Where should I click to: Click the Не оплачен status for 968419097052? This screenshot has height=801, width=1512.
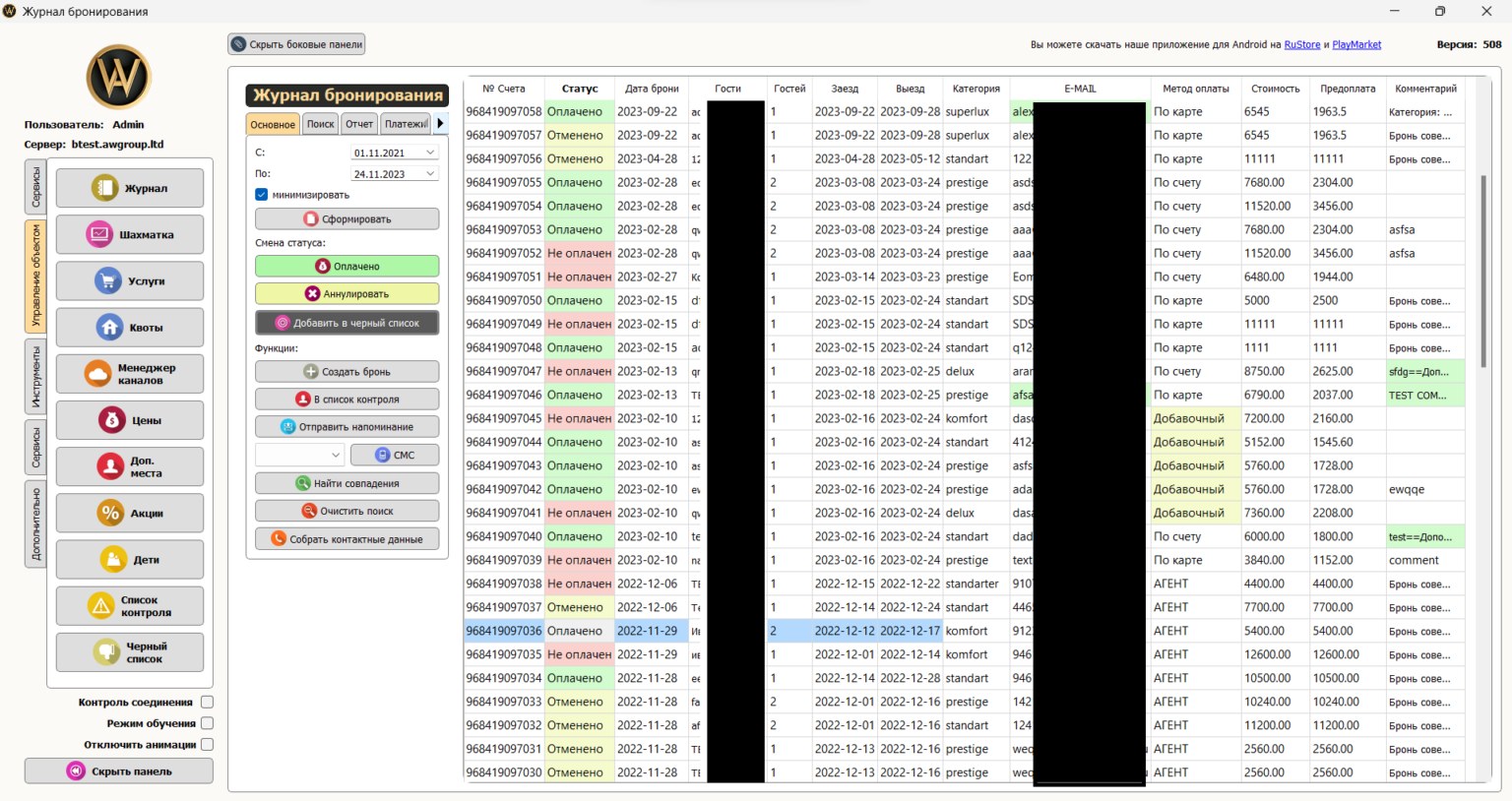[580, 253]
